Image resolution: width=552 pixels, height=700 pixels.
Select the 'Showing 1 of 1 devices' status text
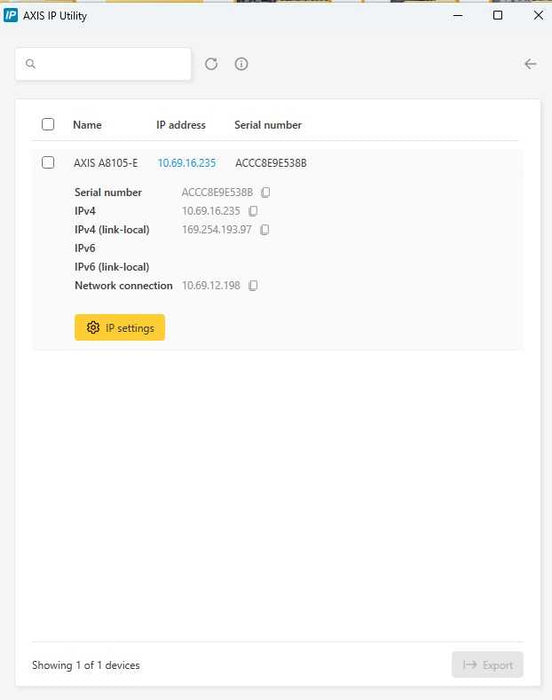click(x=86, y=665)
